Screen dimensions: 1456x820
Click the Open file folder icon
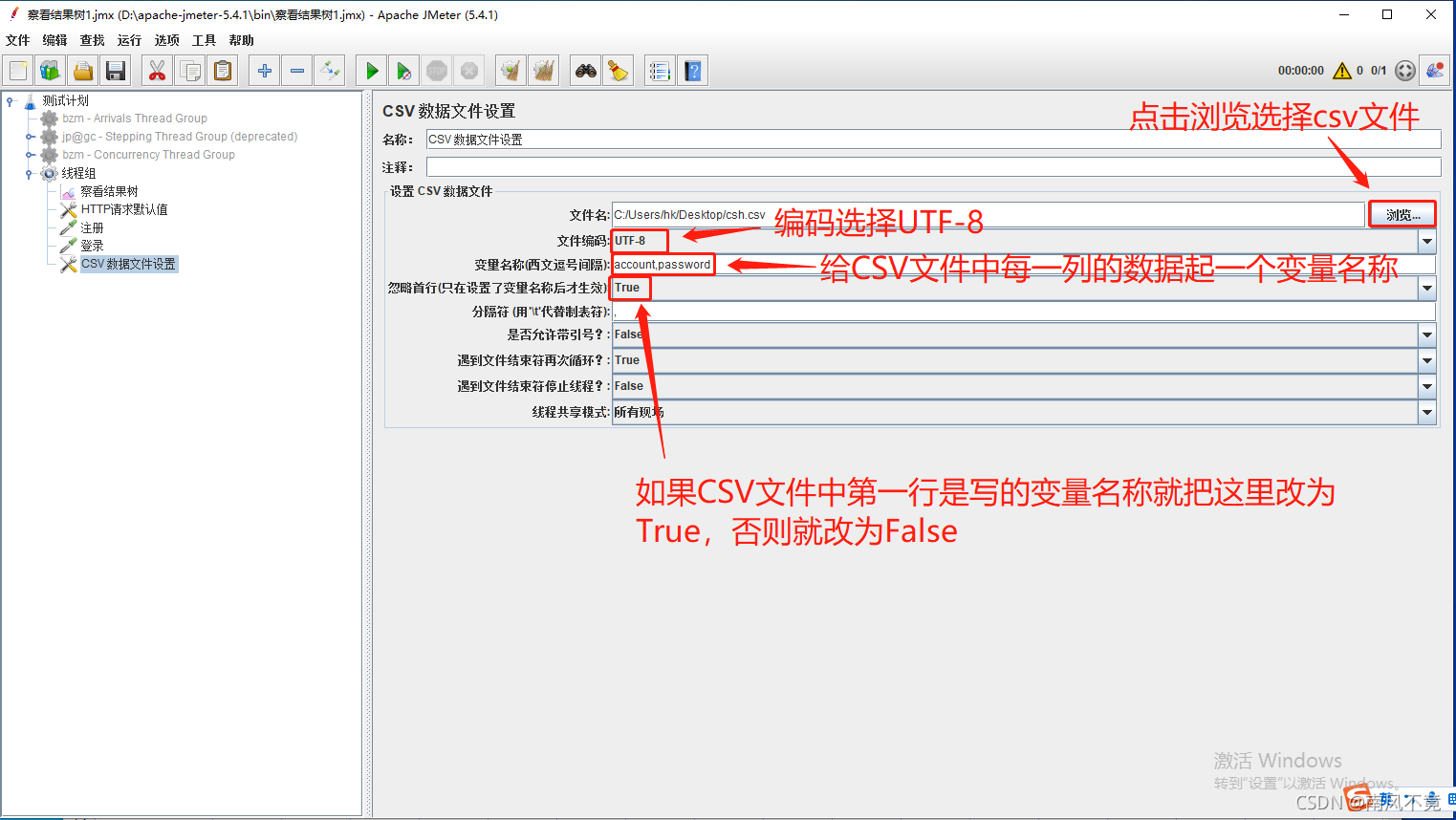click(x=83, y=71)
